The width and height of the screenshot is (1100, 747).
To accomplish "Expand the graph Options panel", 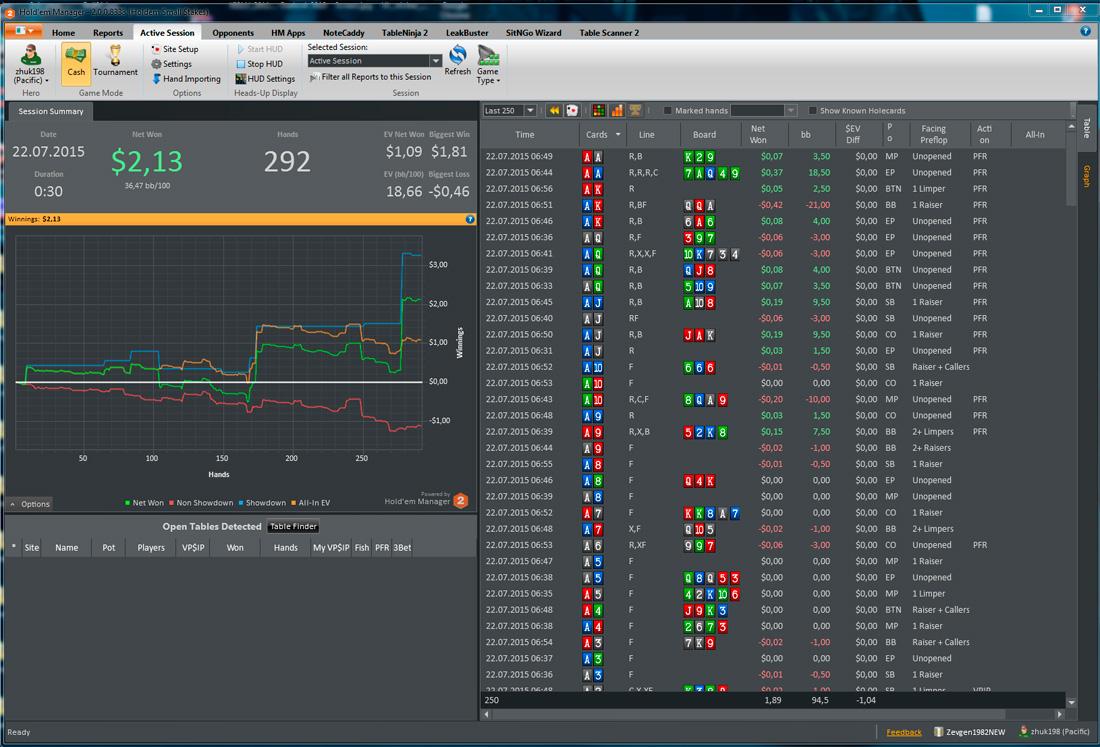I will tap(29, 504).
